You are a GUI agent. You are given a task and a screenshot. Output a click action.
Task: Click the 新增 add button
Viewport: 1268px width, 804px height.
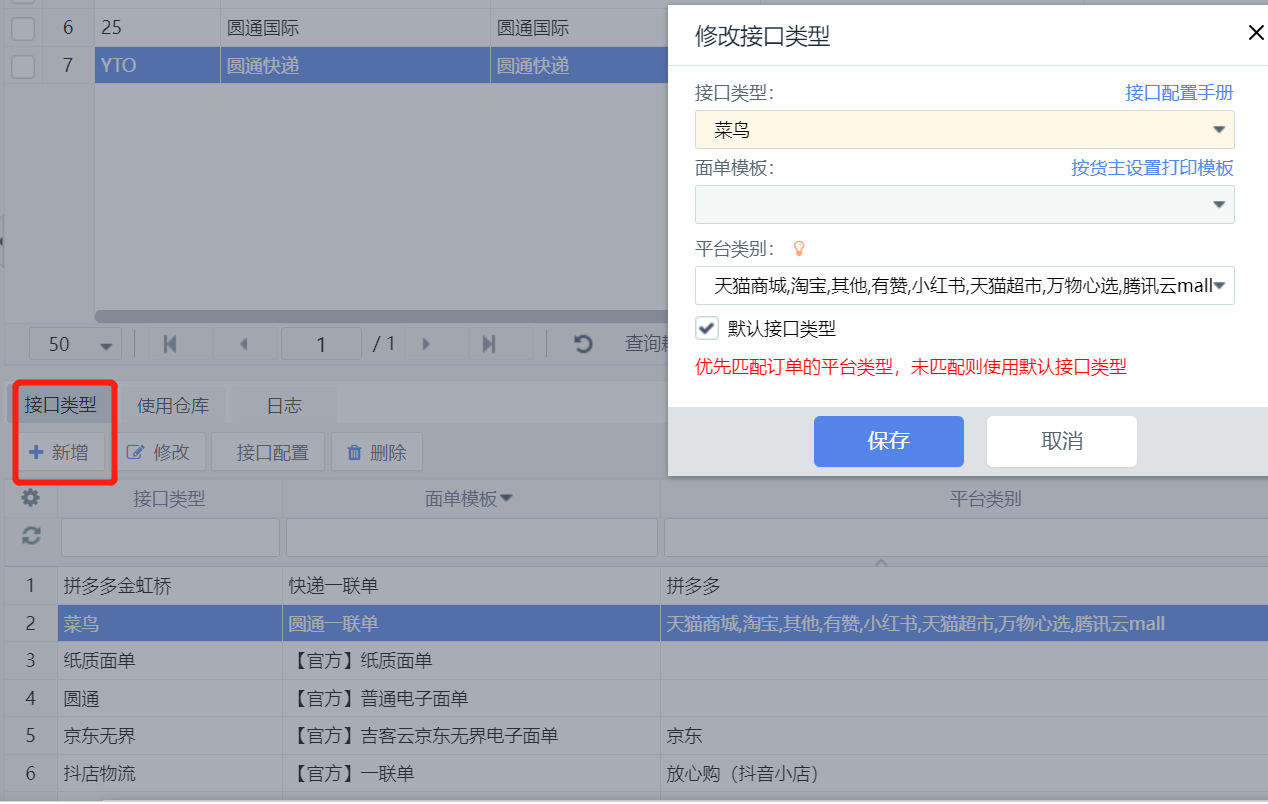[59, 452]
